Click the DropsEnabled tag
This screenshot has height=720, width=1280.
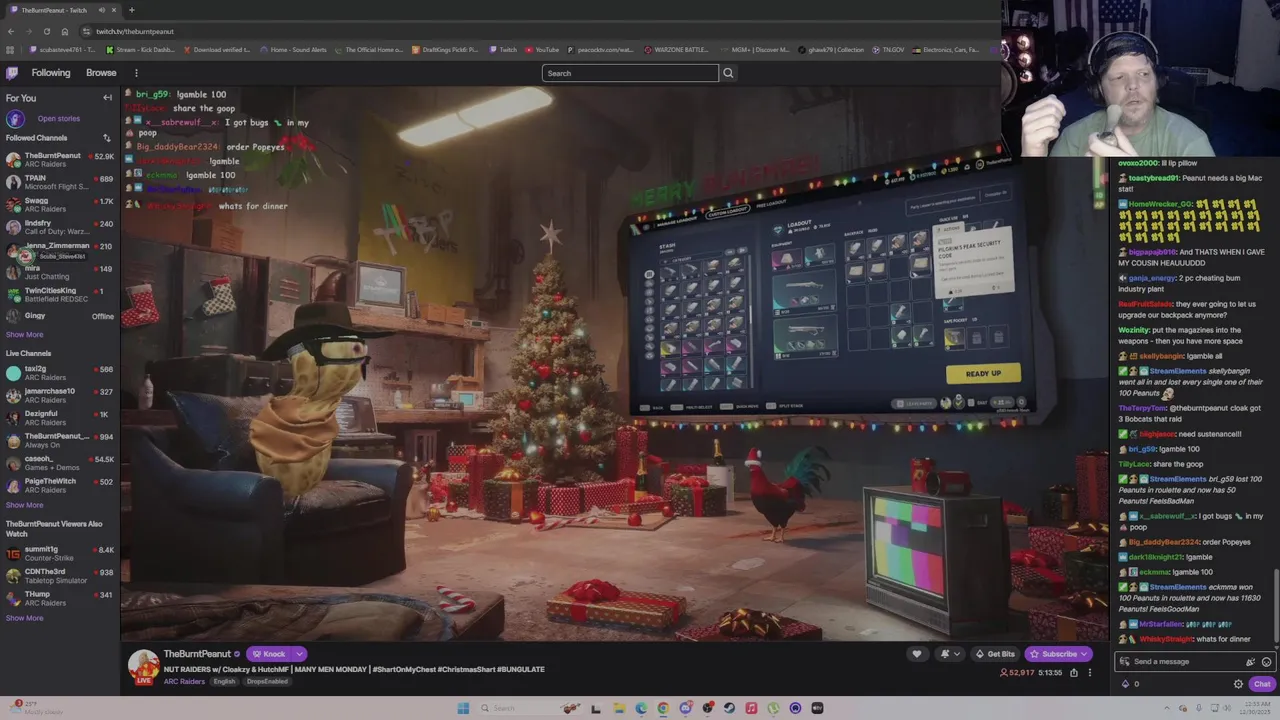267,682
